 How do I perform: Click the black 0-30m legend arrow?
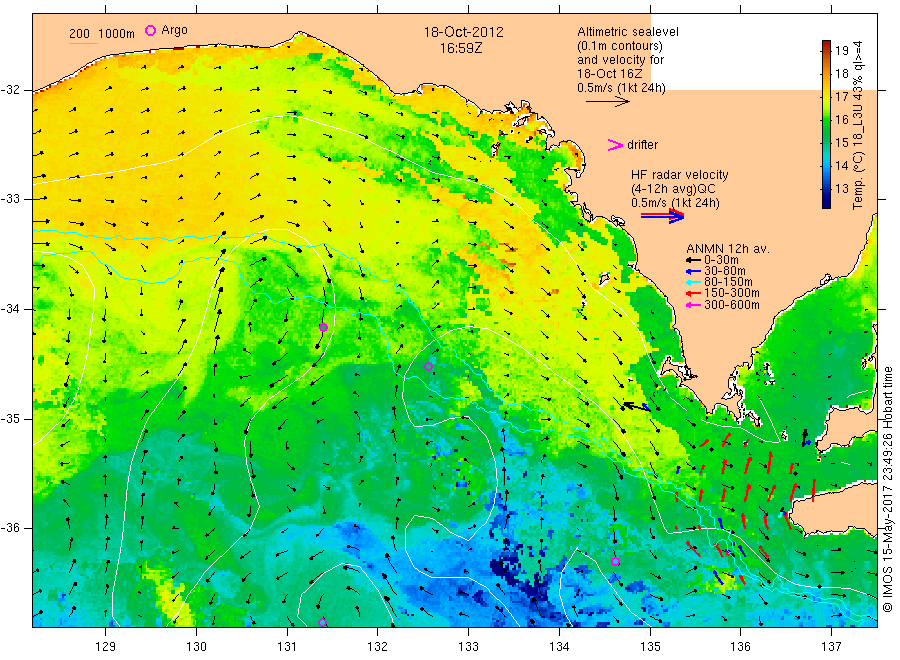693,261
